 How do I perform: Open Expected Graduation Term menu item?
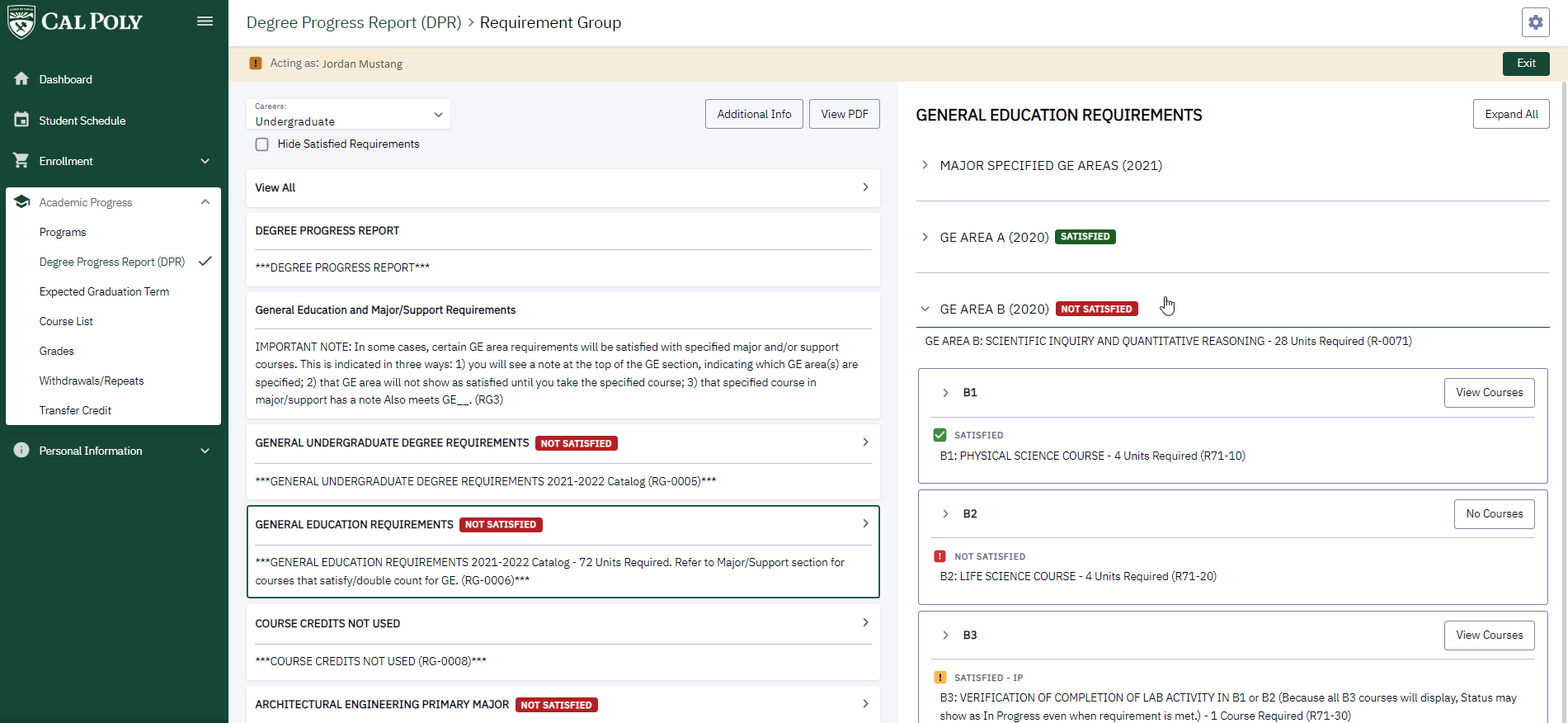click(104, 291)
